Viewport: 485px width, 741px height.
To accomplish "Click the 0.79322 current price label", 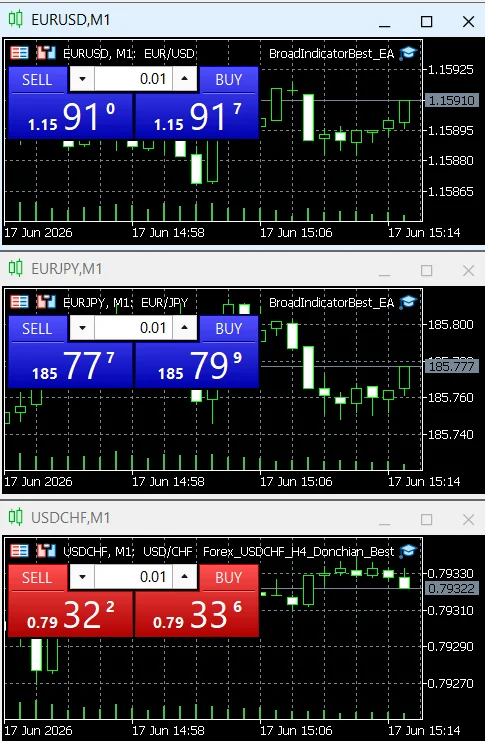I will coord(451,588).
